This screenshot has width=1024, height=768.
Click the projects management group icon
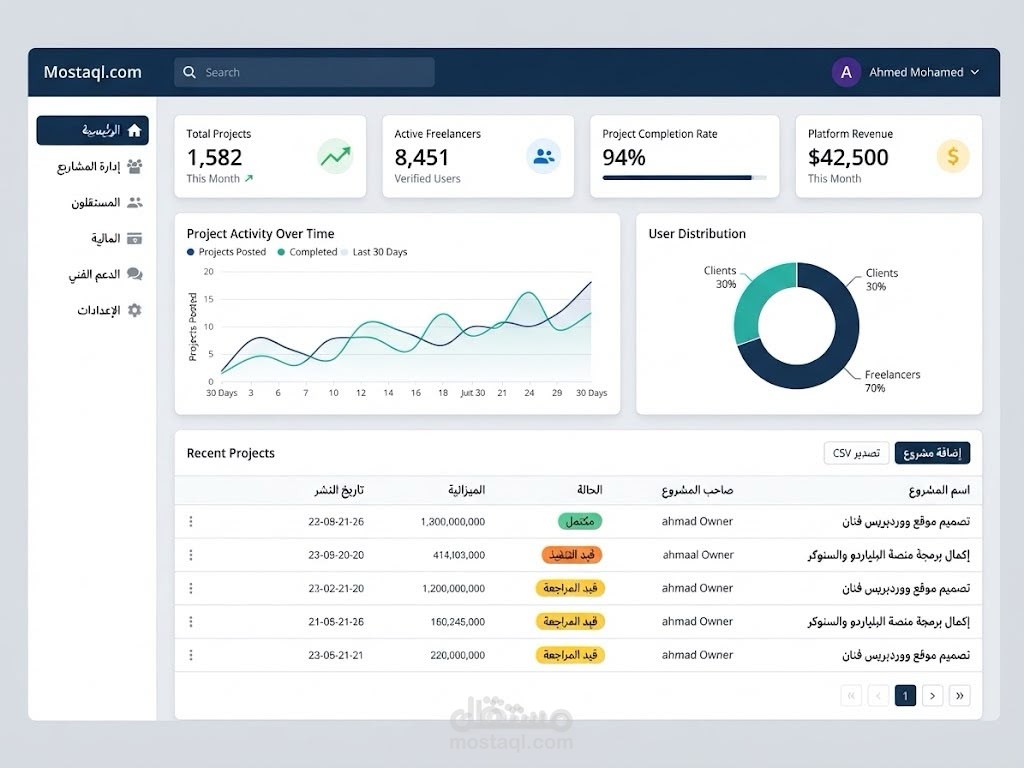pyautogui.click(x=135, y=167)
